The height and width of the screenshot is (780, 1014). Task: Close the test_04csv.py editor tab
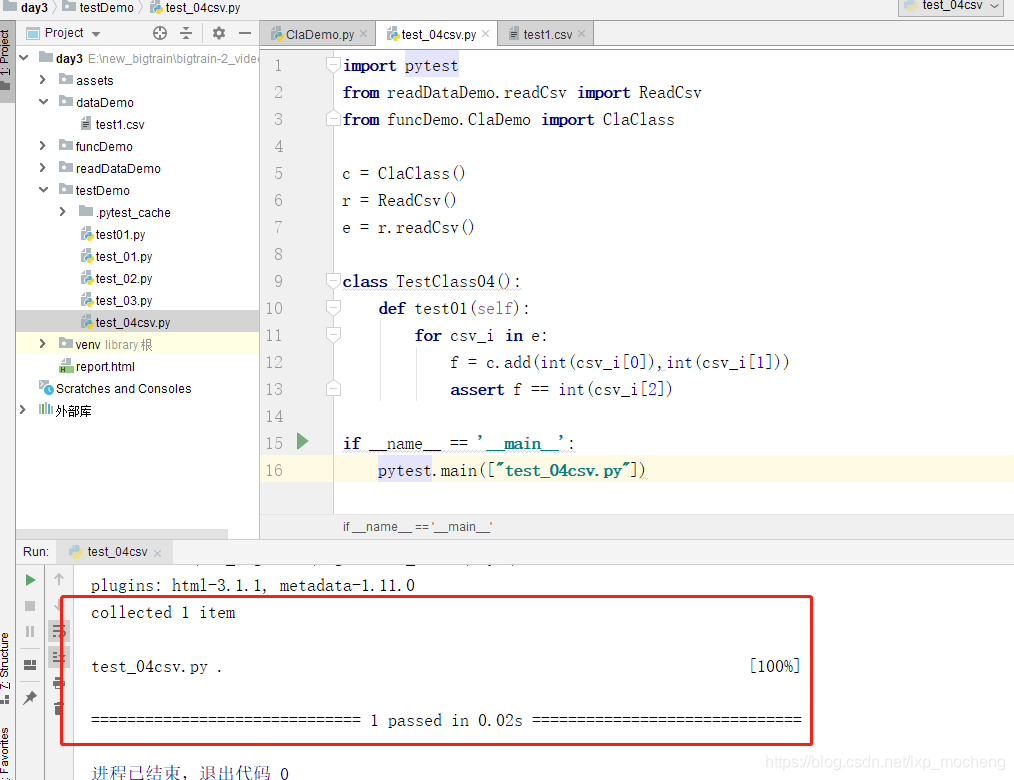[486, 33]
